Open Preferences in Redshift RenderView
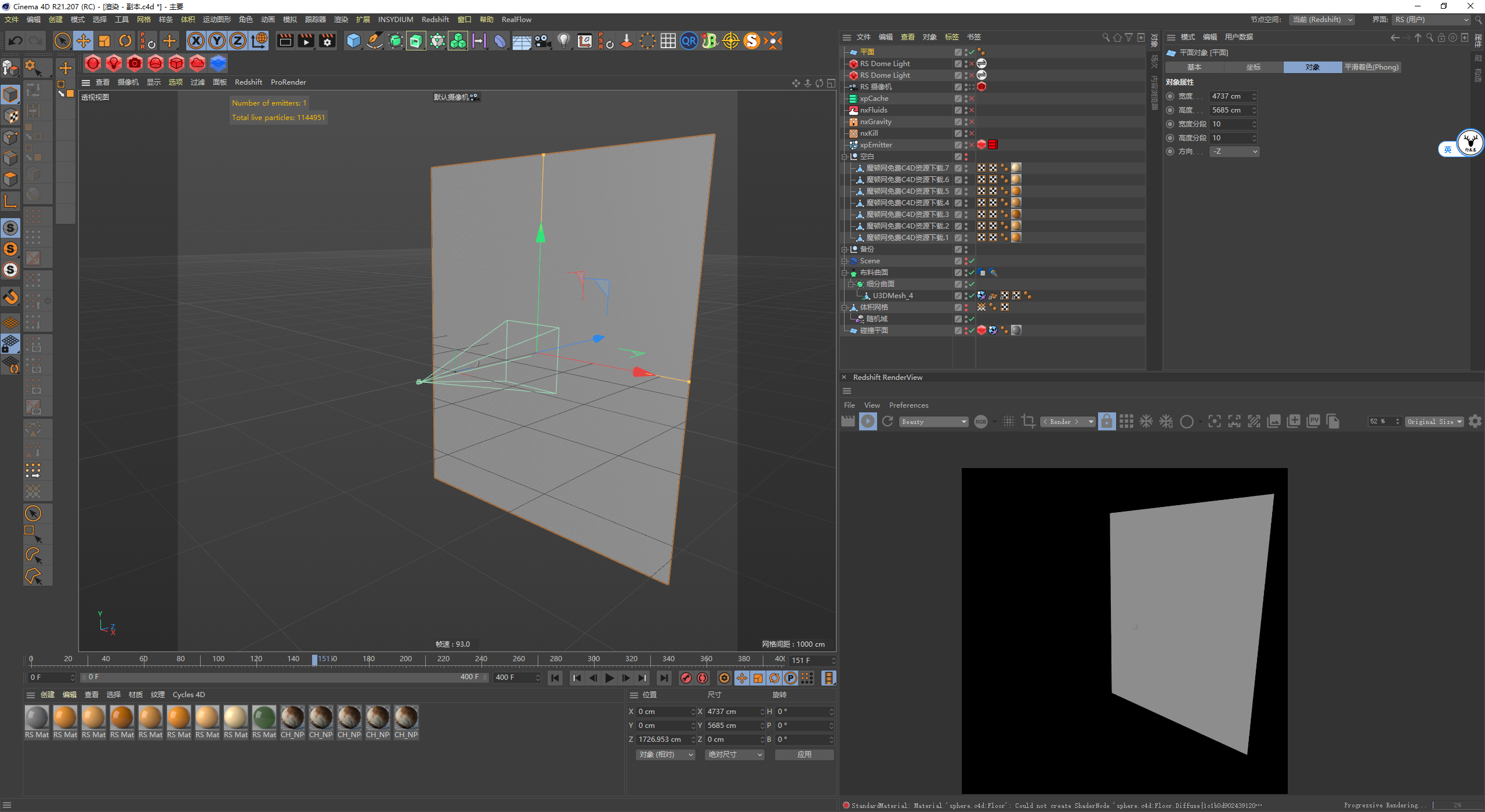The height and width of the screenshot is (812, 1485). (x=908, y=405)
